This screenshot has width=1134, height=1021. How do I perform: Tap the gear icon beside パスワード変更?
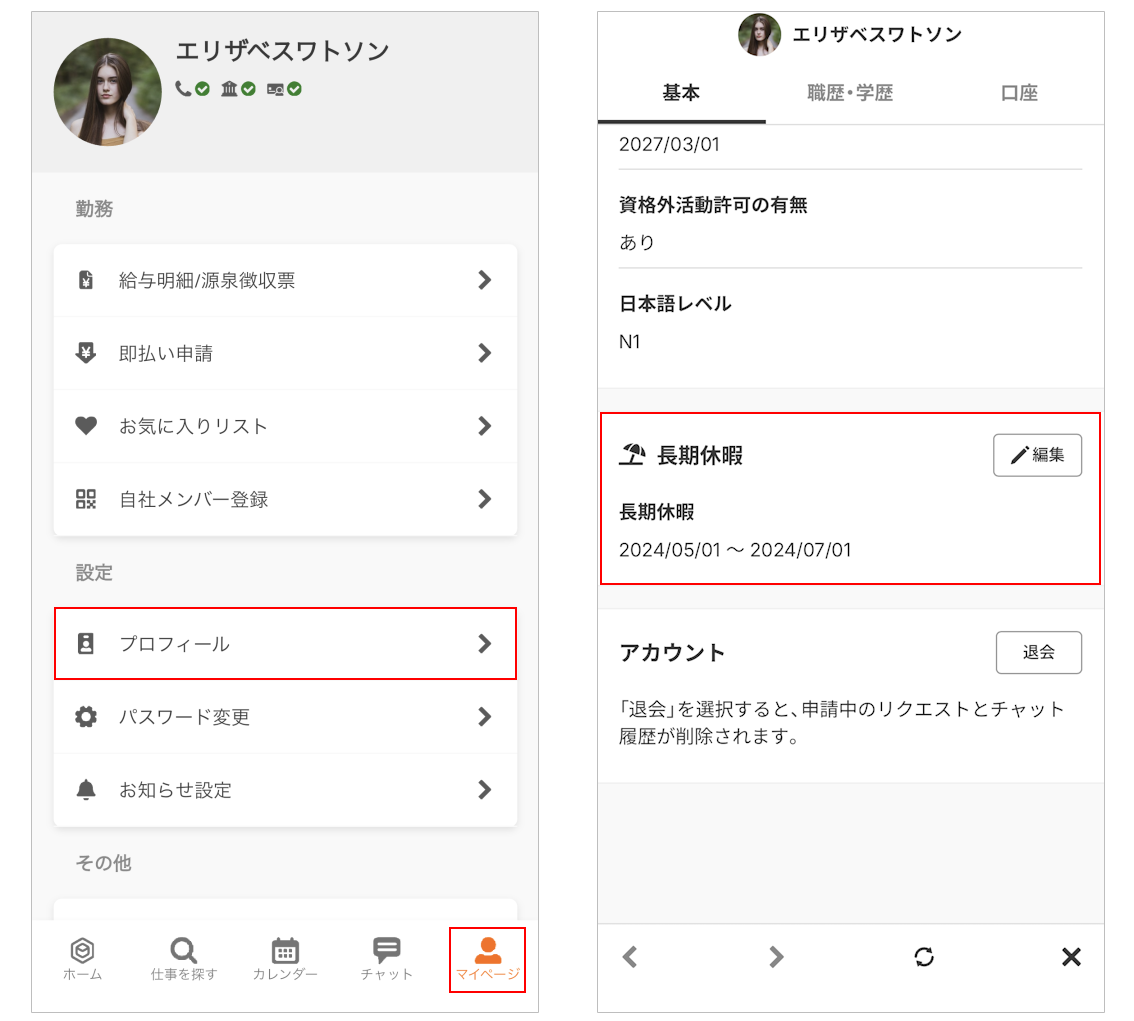click(x=85, y=717)
